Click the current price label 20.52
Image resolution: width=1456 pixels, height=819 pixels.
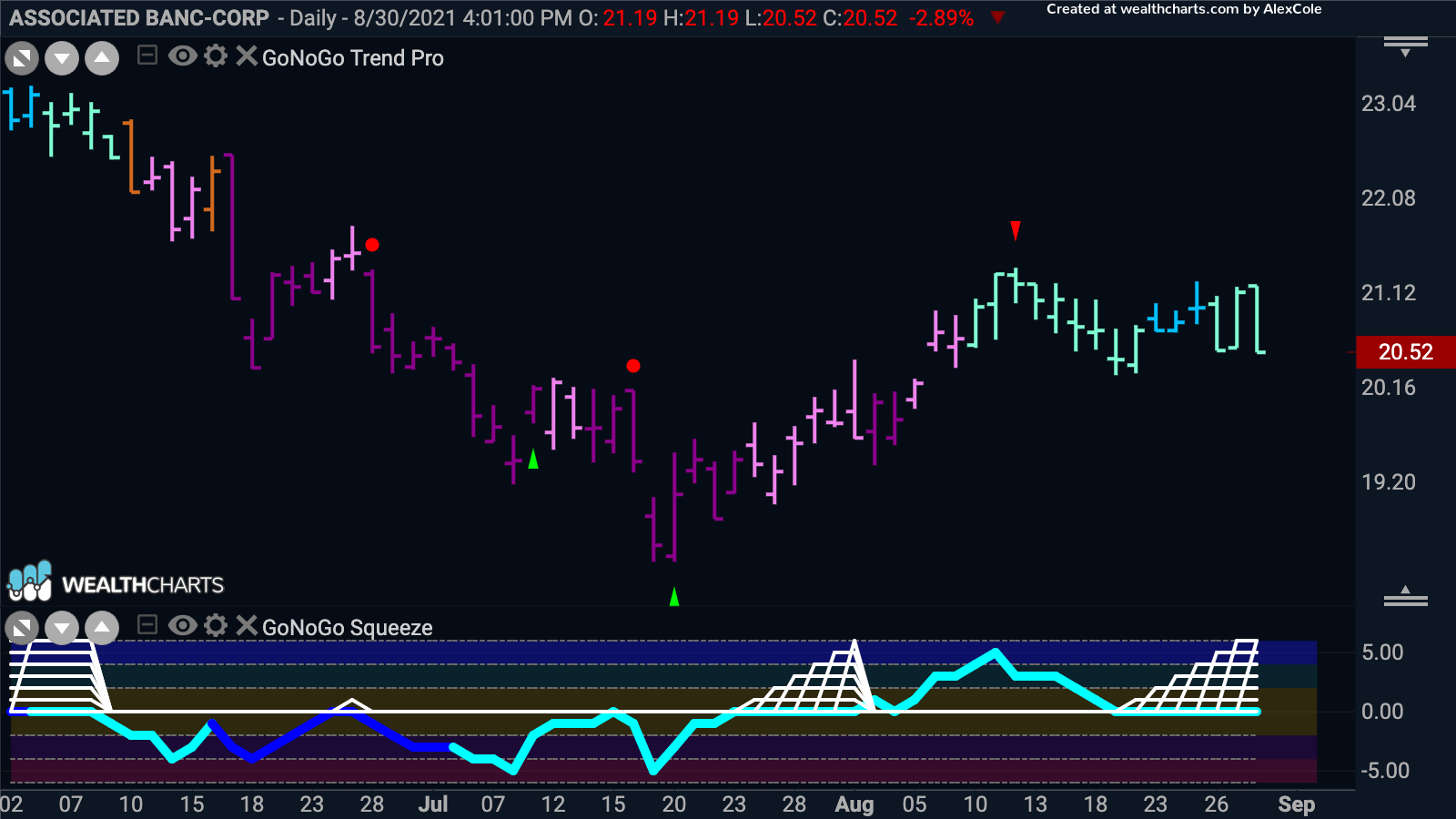click(1405, 352)
